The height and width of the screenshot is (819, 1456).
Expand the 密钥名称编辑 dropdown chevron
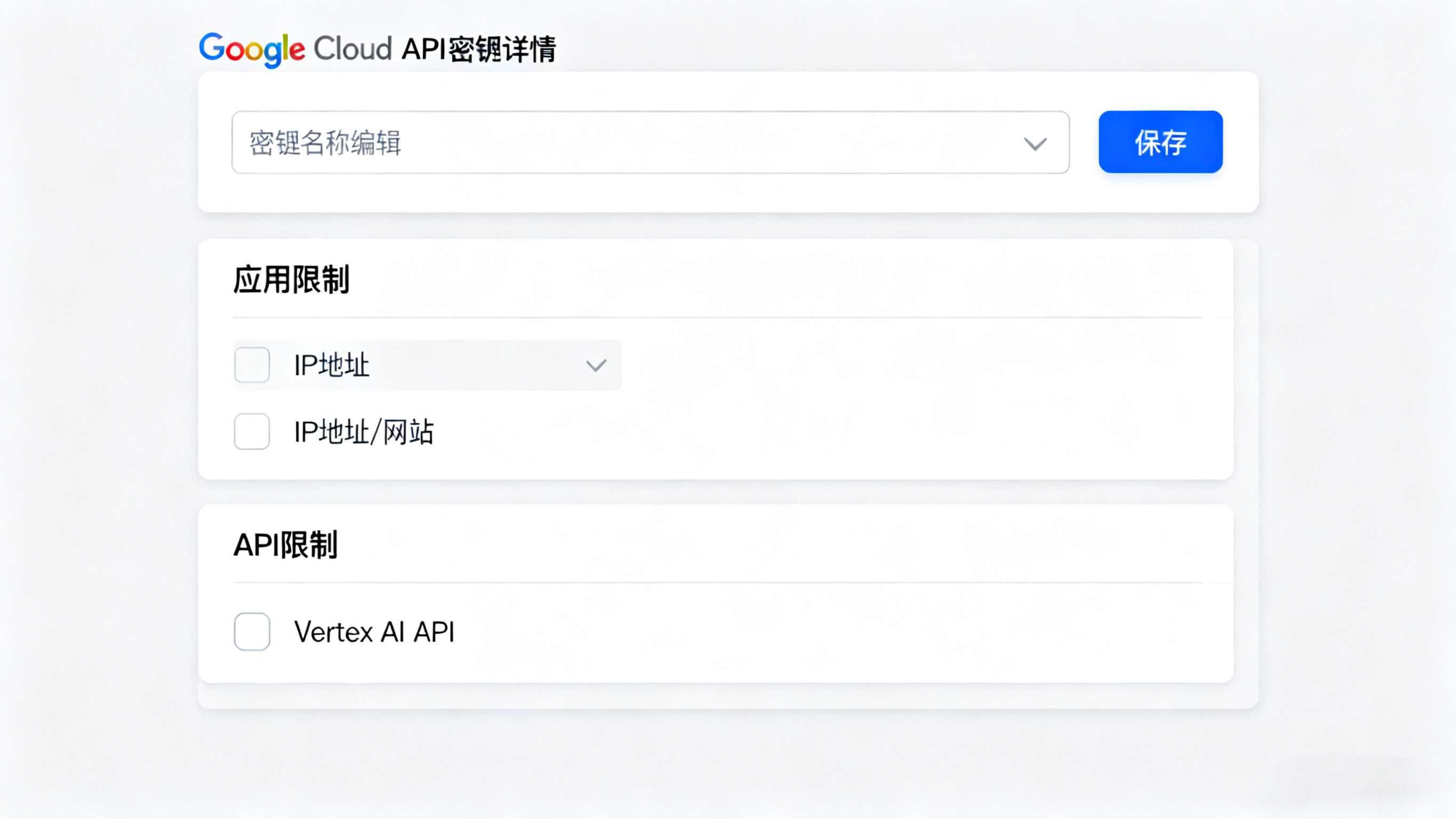[1035, 144]
